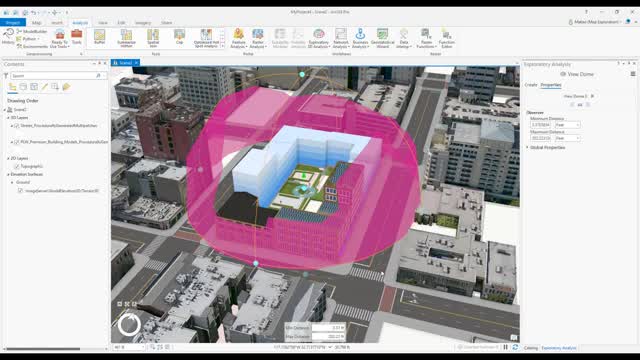This screenshot has height=360, width=640.
Task: Toggle PDX Premium Building Models layer
Action: [17, 142]
